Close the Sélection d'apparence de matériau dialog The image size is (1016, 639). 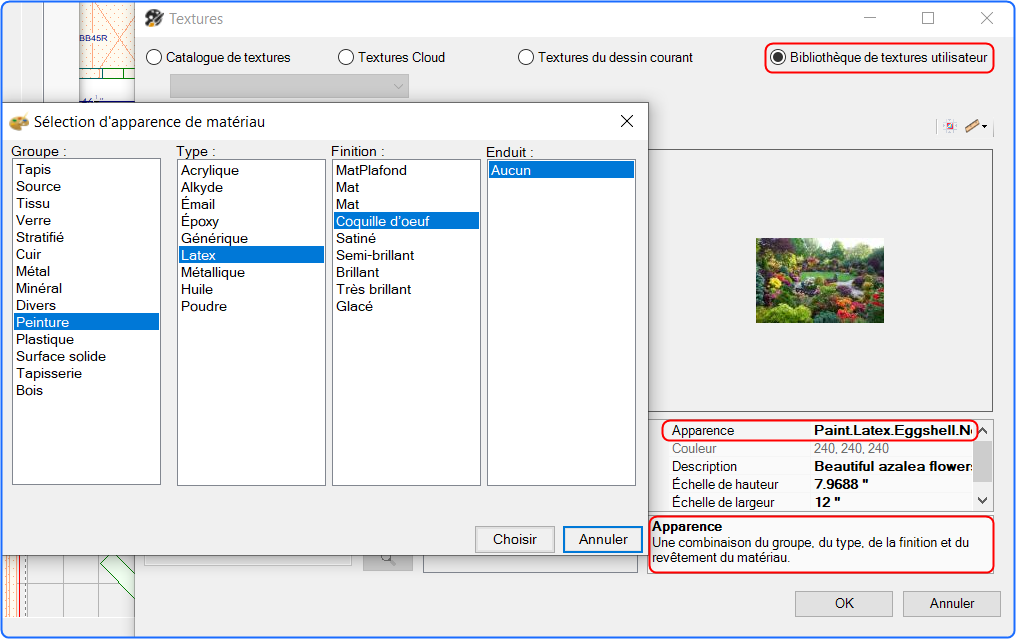pyautogui.click(x=627, y=121)
